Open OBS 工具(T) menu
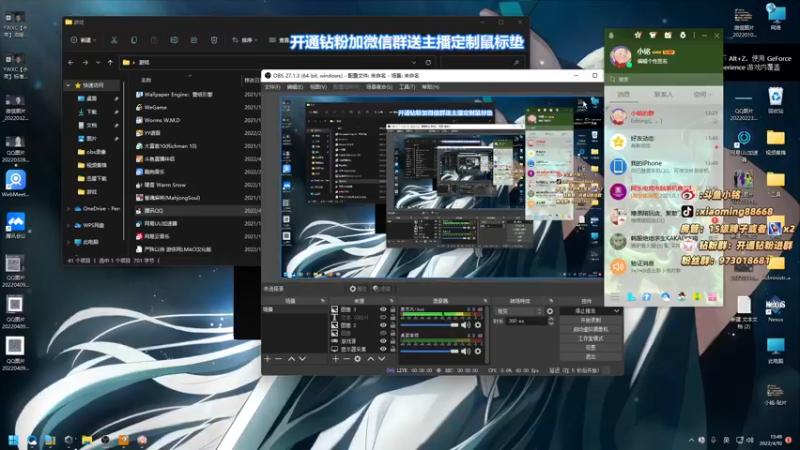 click(407, 87)
